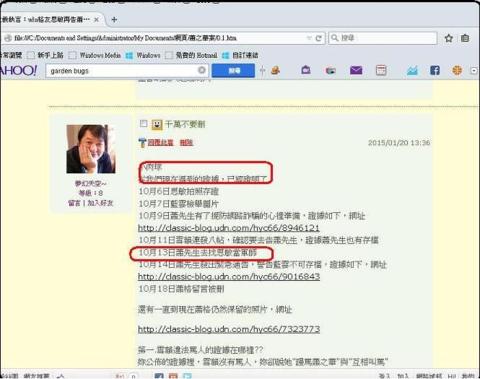
Task: Open the shopping bag icon in toolbar
Action: tap(306, 70)
